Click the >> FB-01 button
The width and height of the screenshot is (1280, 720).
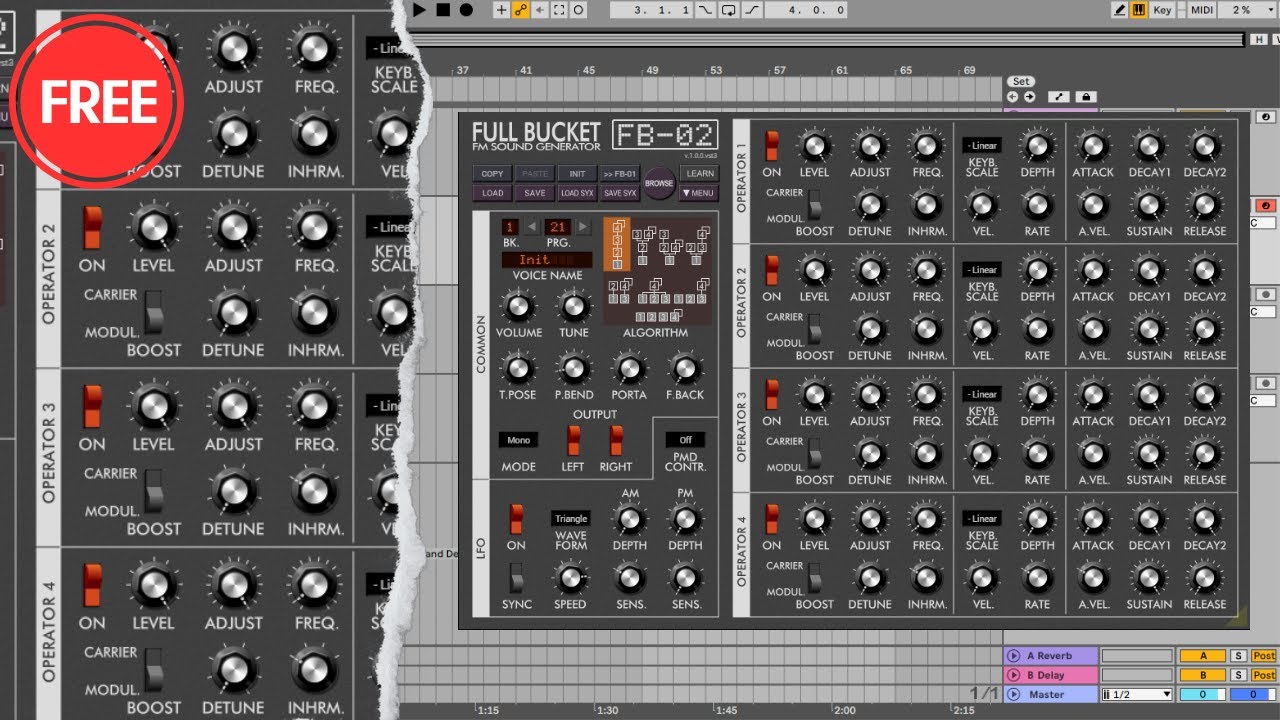[619, 174]
